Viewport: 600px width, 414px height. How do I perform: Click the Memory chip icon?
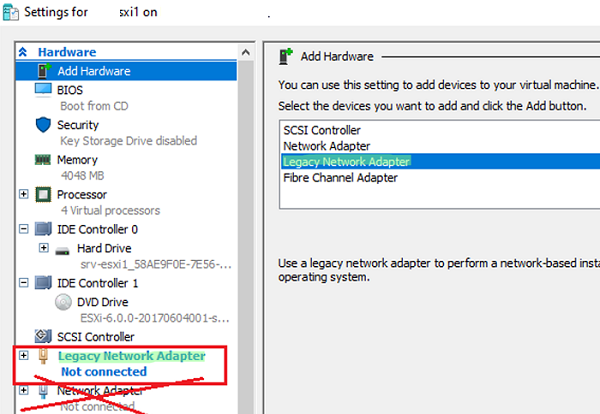pyautogui.click(x=42, y=160)
